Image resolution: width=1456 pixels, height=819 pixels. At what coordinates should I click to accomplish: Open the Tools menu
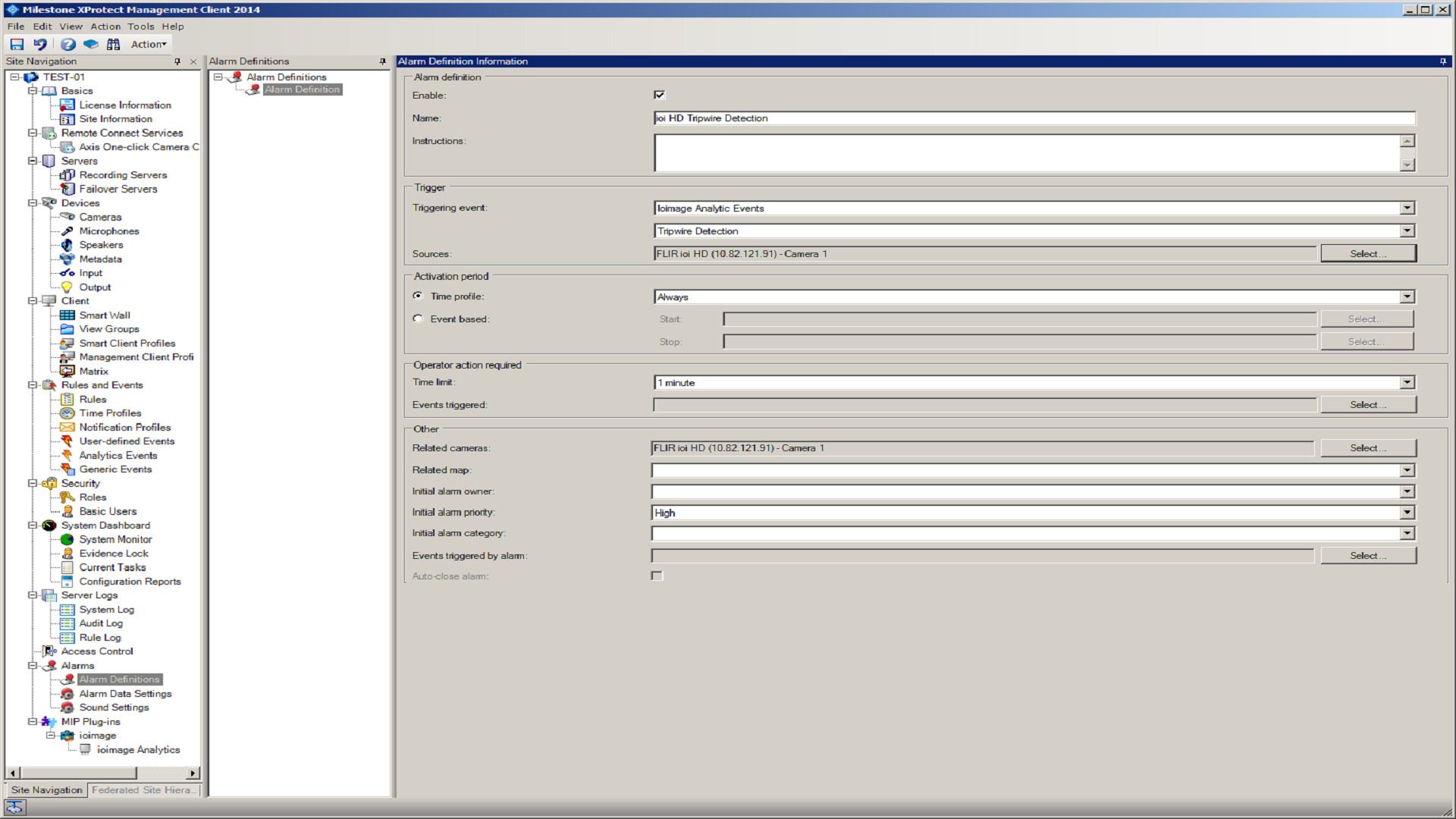click(x=141, y=27)
